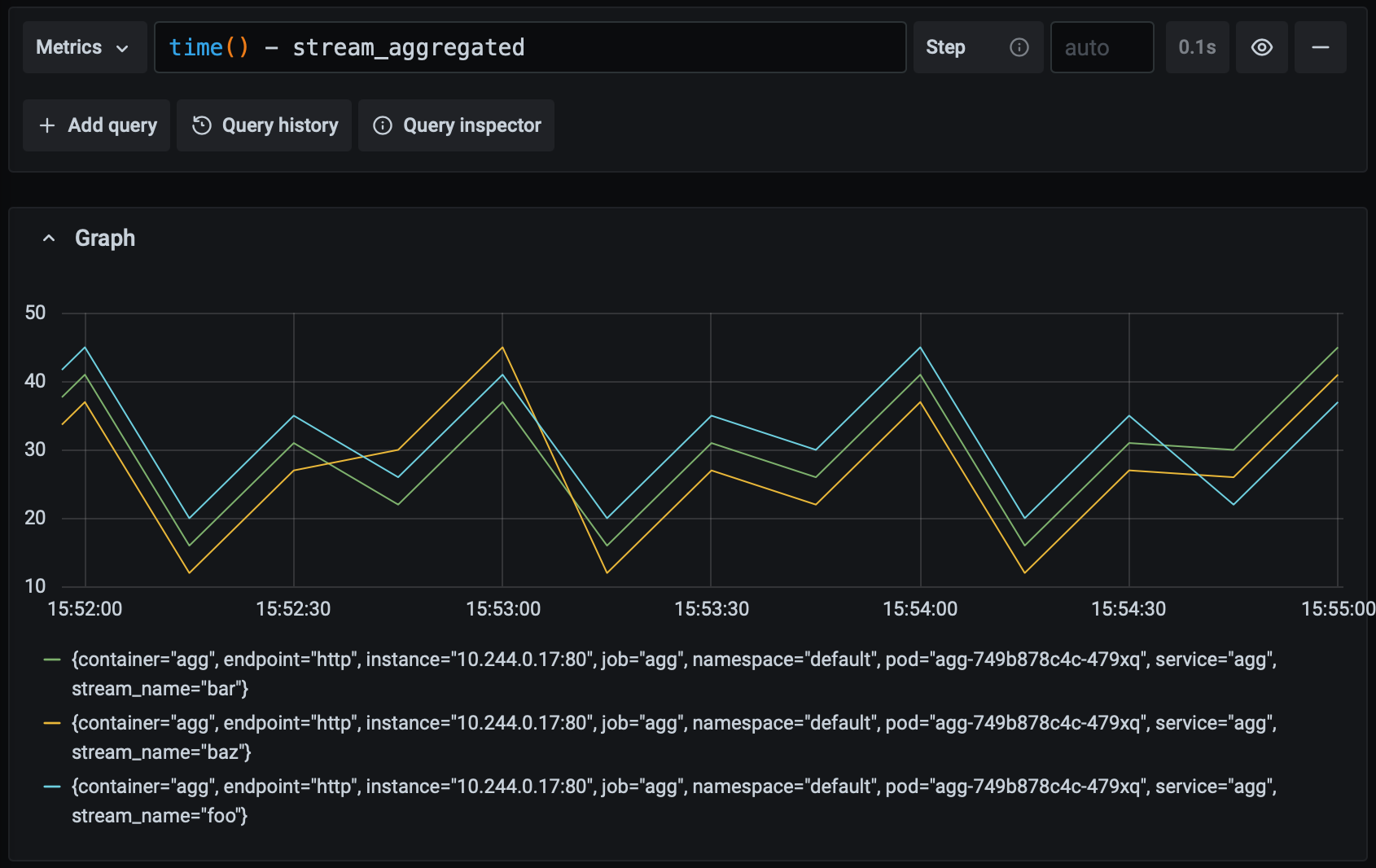Image resolution: width=1376 pixels, height=868 pixels.
Task: Open the Metrics dropdown
Action: click(84, 47)
